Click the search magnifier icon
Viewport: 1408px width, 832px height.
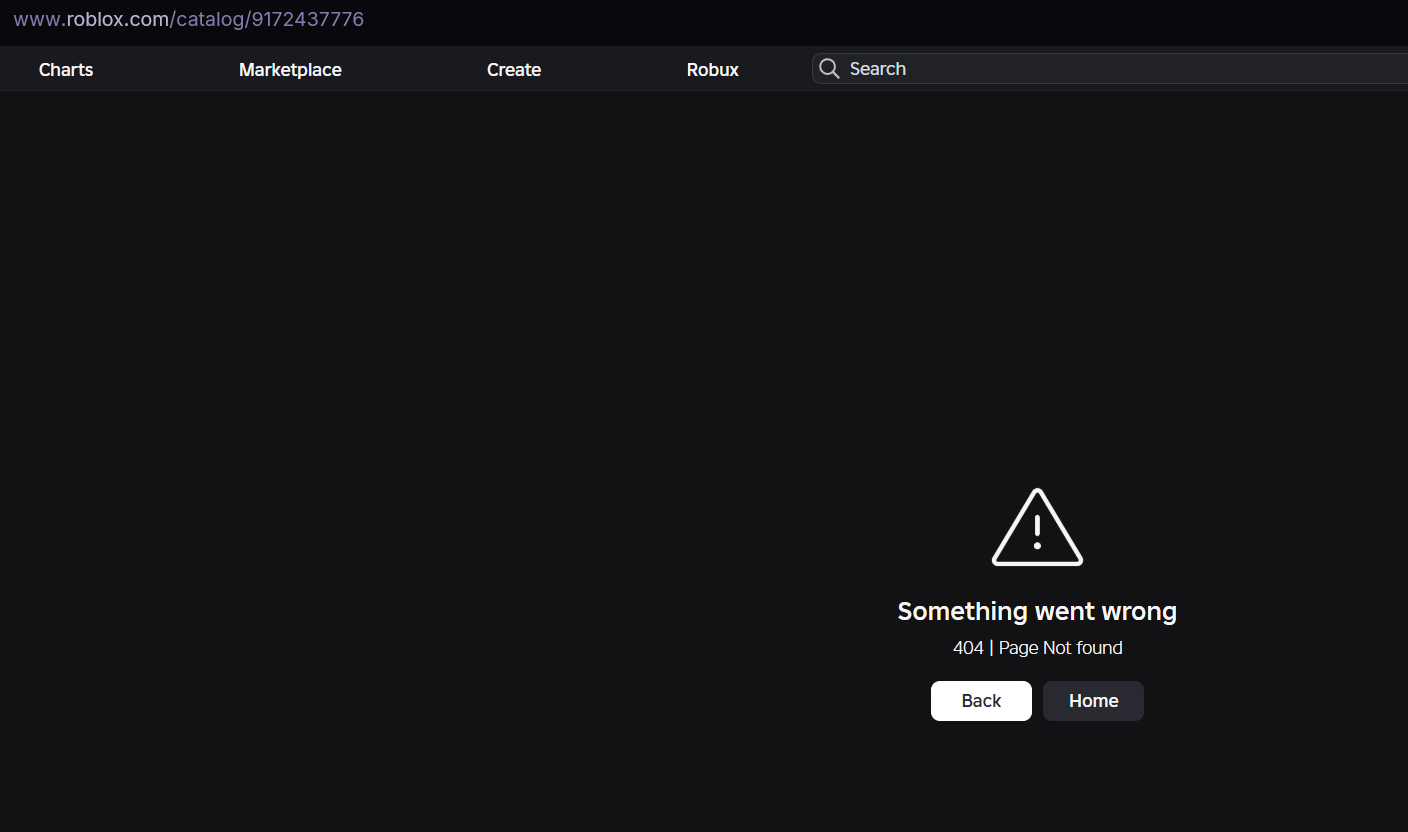tap(829, 68)
